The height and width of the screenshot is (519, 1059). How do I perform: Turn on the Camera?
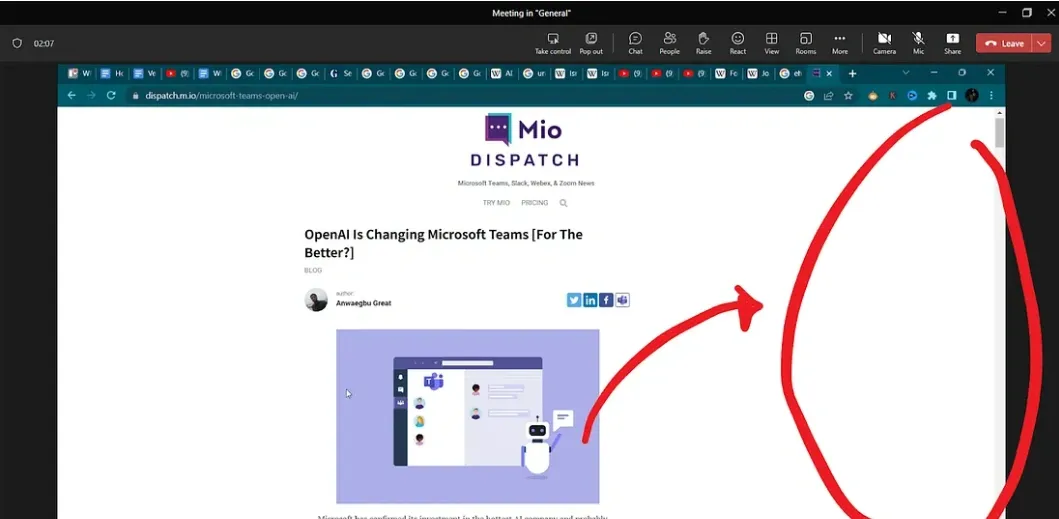pyautogui.click(x=884, y=43)
